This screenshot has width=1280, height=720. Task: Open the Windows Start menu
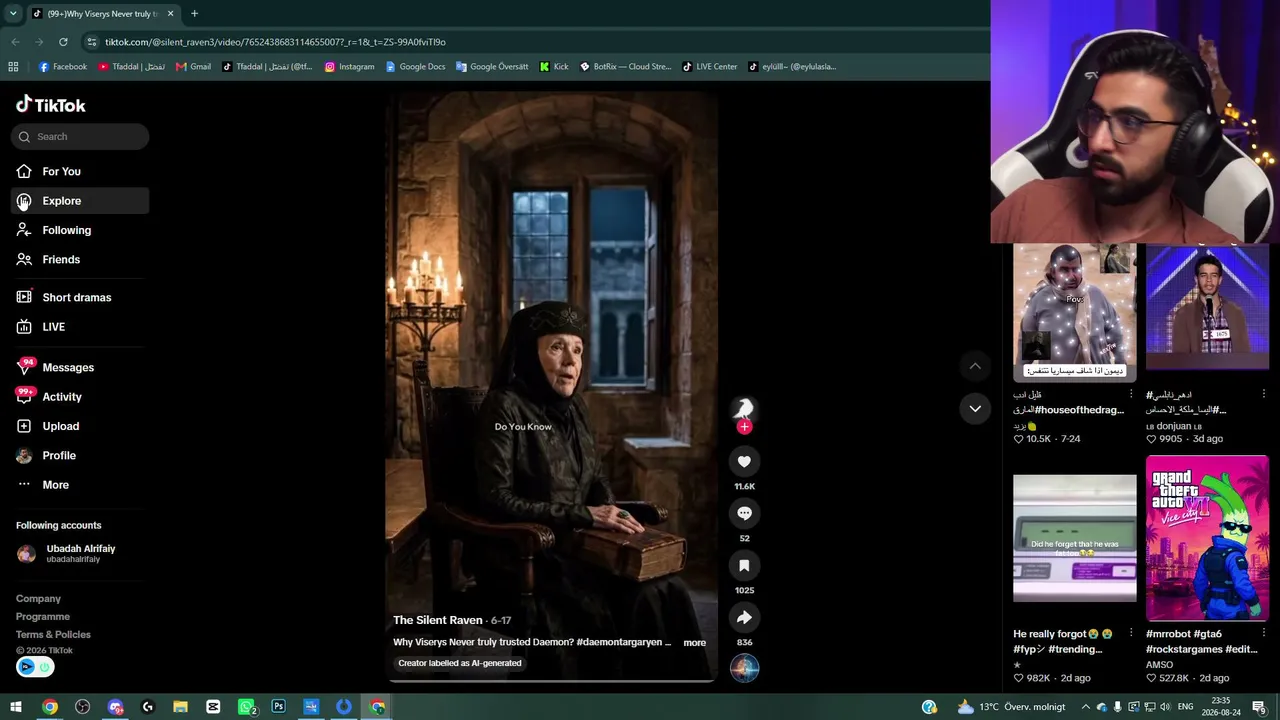pos(16,707)
